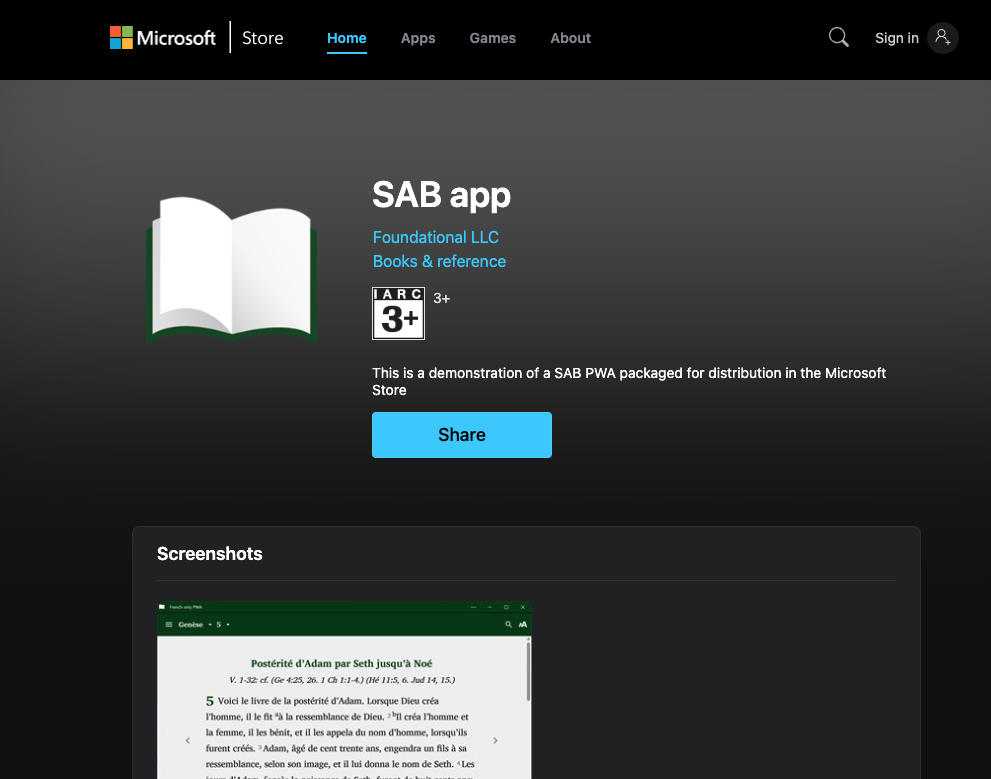The height and width of the screenshot is (779, 991).
Task: Go to the Home tab
Action: (x=346, y=38)
